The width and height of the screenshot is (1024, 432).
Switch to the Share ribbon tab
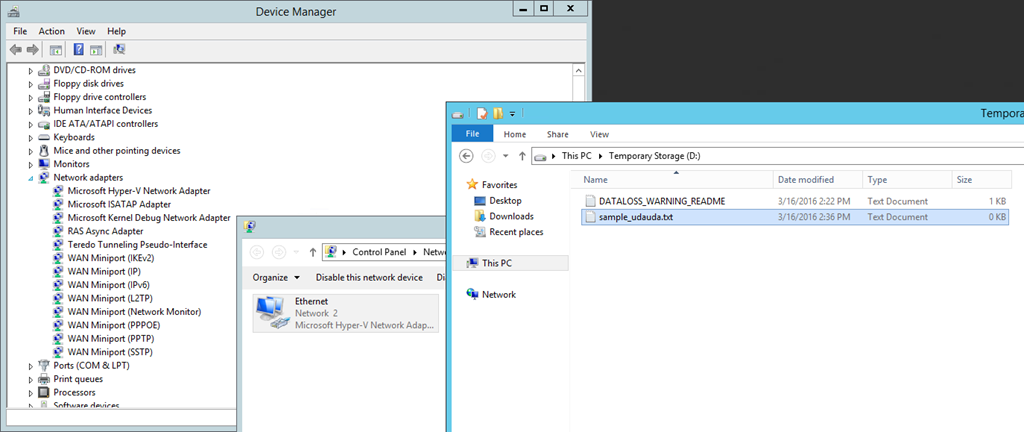click(557, 134)
